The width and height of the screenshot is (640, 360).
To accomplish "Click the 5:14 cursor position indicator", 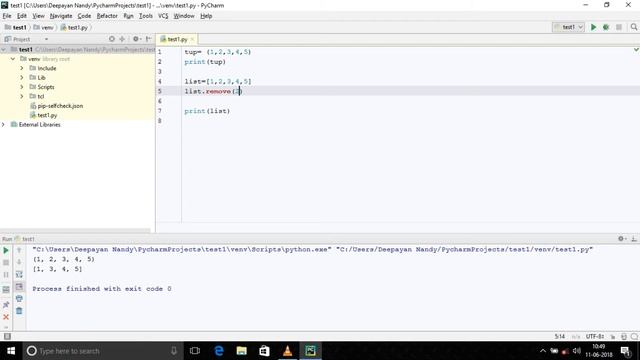I will [x=560, y=337].
